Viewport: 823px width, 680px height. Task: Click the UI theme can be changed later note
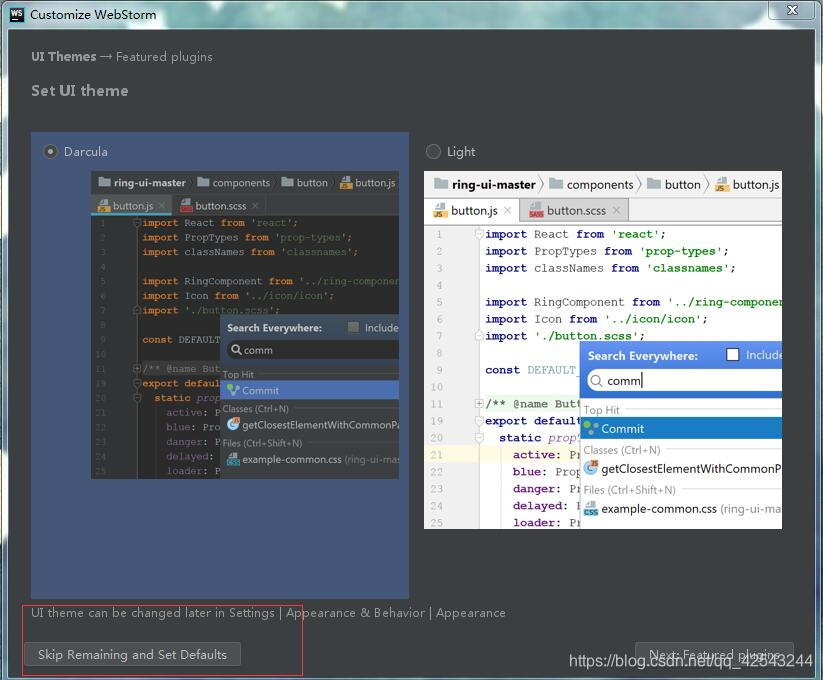(268, 613)
